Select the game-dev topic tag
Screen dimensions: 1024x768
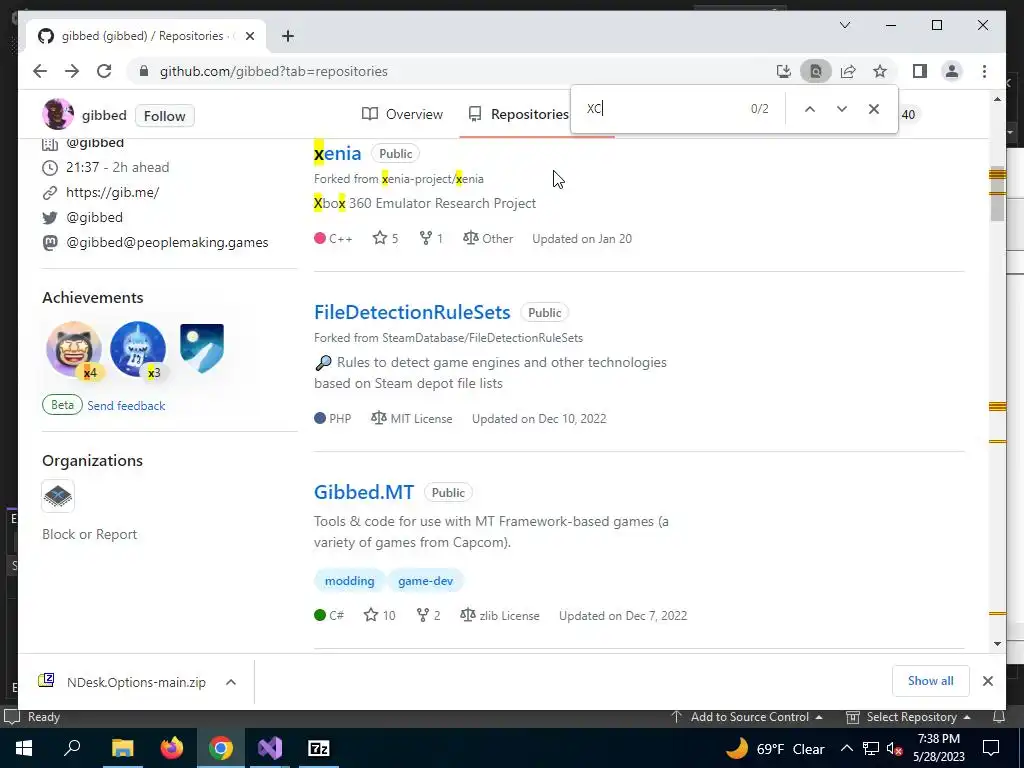click(425, 581)
